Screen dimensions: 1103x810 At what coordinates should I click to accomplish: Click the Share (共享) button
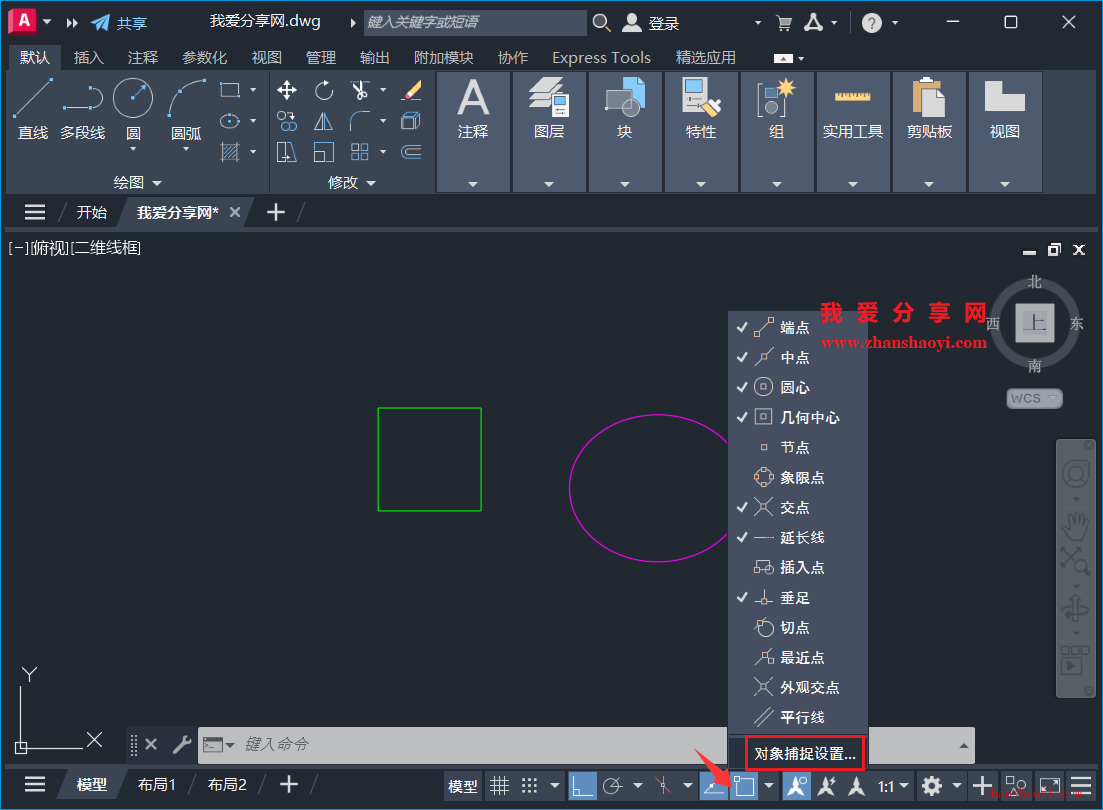point(119,23)
